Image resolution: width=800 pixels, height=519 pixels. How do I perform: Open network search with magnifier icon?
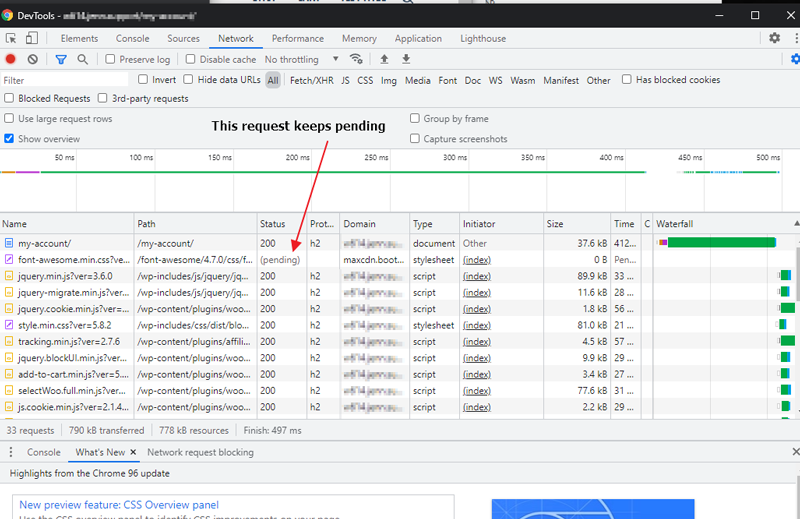tap(82, 59)
